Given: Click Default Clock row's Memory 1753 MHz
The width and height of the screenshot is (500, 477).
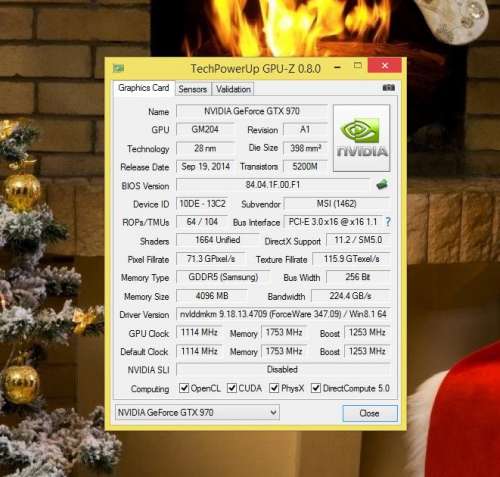Looking at the screenshot, I should point(284,351).
